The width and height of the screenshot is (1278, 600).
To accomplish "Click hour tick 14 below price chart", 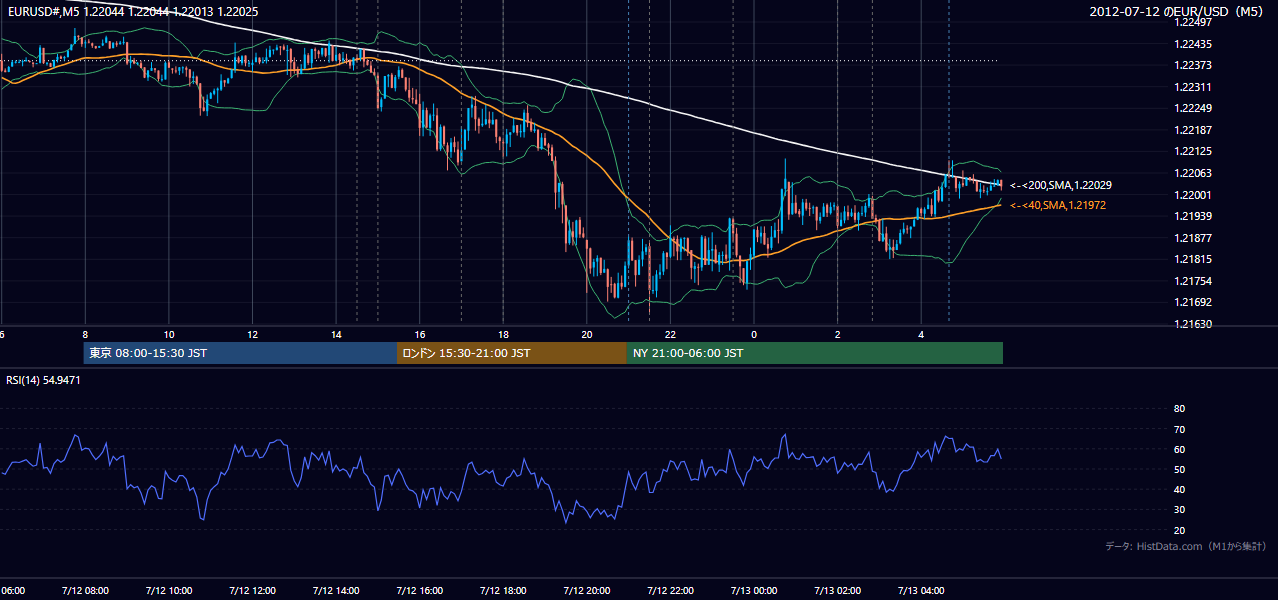I will pos(336,334).
